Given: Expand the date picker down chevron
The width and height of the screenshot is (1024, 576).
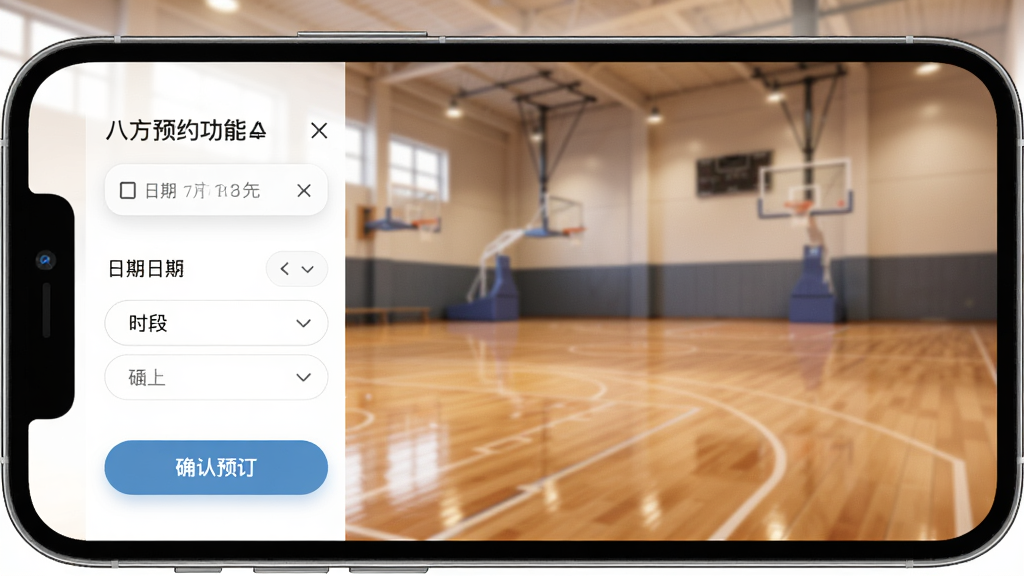Looking at the screenshot, I should [308, 269].
